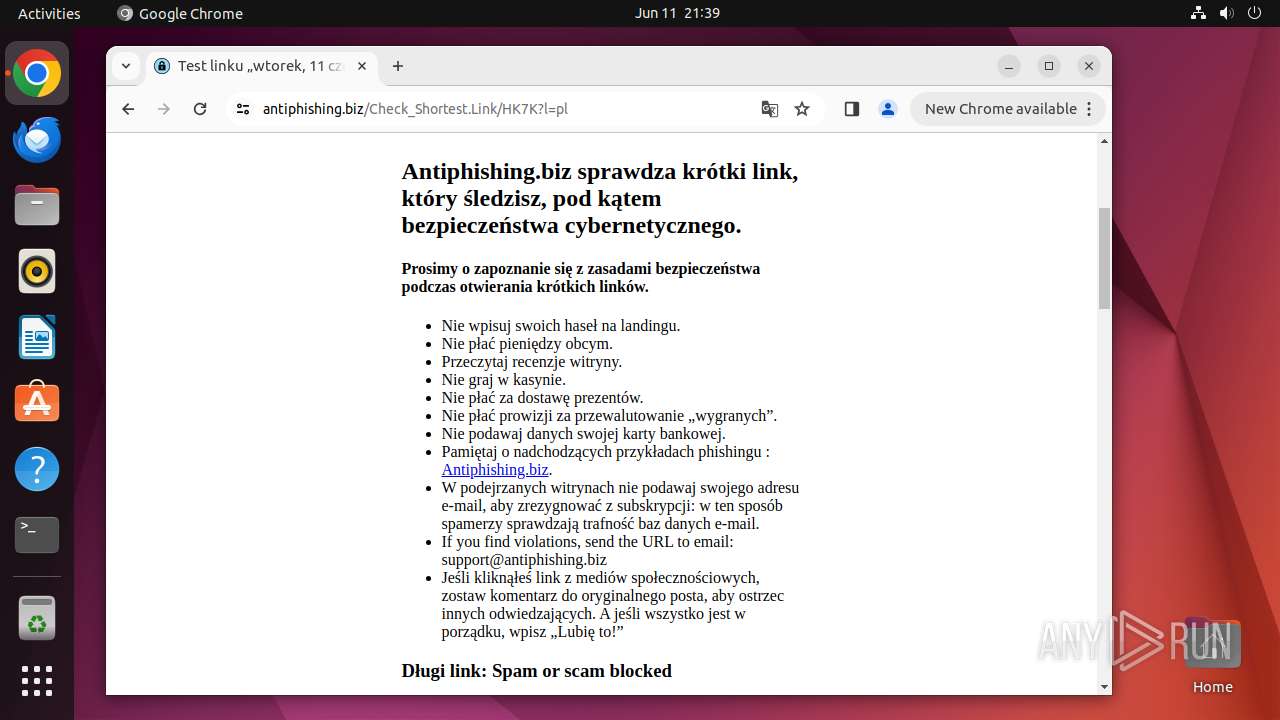Open the New Chrome available menu
This screenshot has height=720, width=1280.
pos(1008,109)
